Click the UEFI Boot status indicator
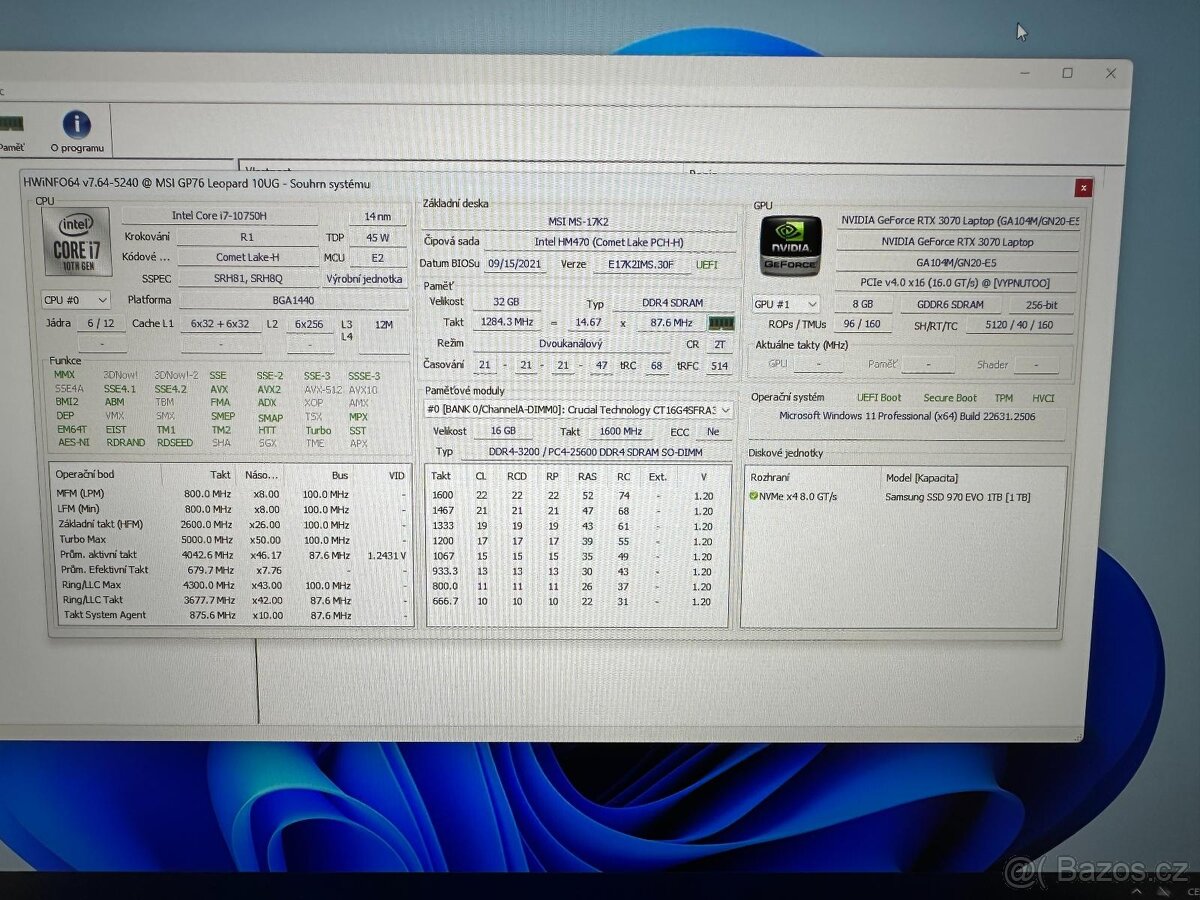1200x900 pixels. (x=878, y=397)
